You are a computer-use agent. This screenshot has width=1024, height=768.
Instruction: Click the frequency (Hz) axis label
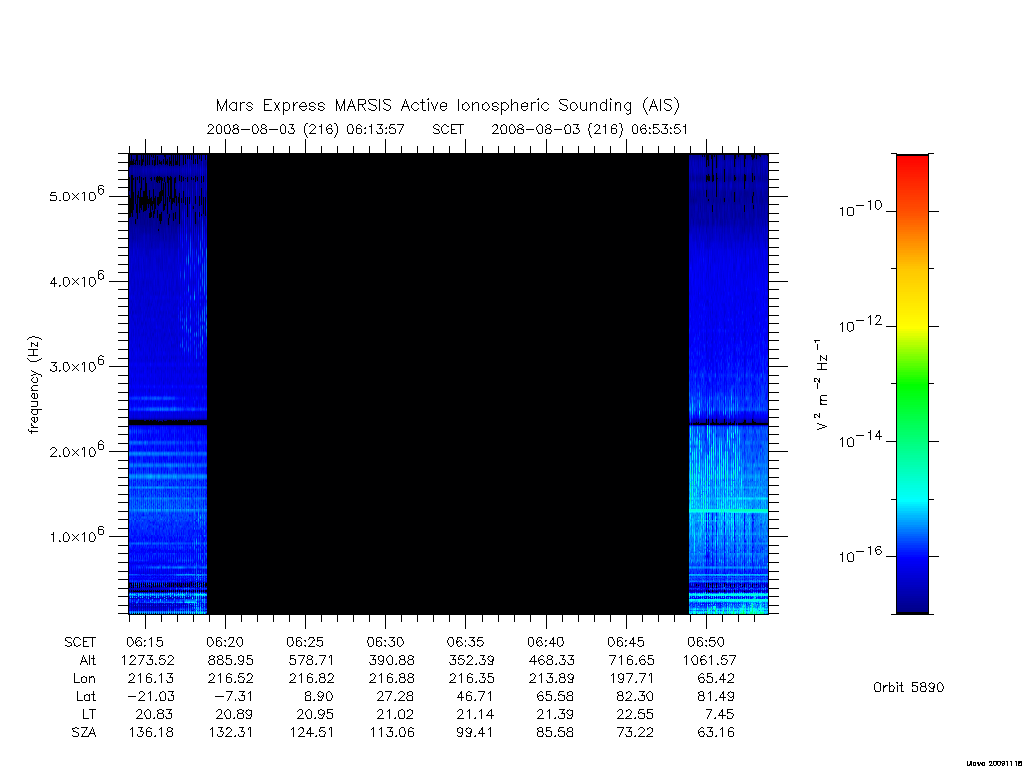click(35, 385)
